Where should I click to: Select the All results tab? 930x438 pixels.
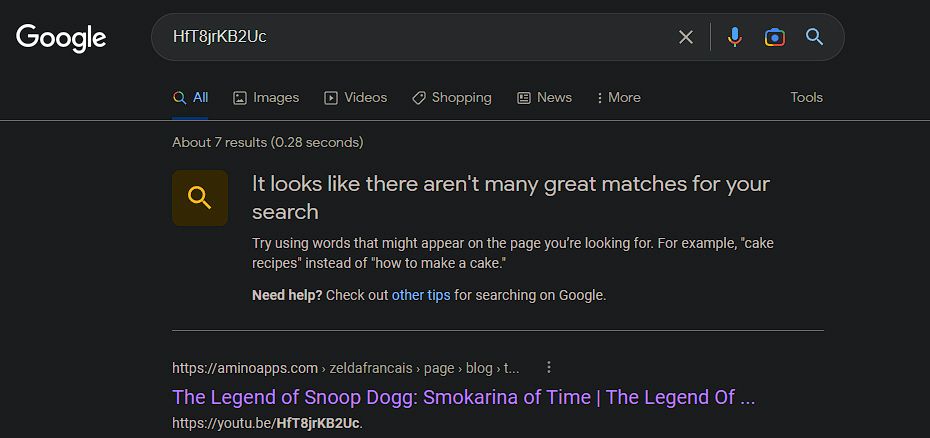click(x=191, y=97)
